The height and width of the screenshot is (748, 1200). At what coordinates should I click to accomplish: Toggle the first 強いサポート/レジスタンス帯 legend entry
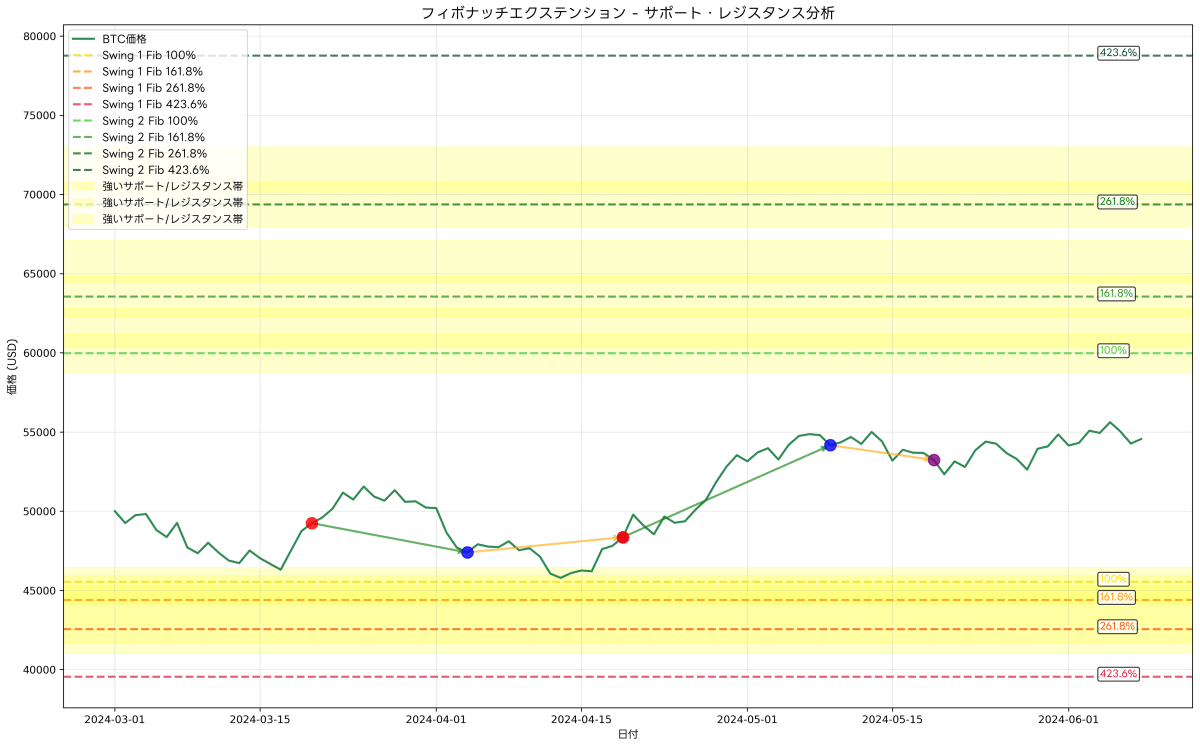85,186
